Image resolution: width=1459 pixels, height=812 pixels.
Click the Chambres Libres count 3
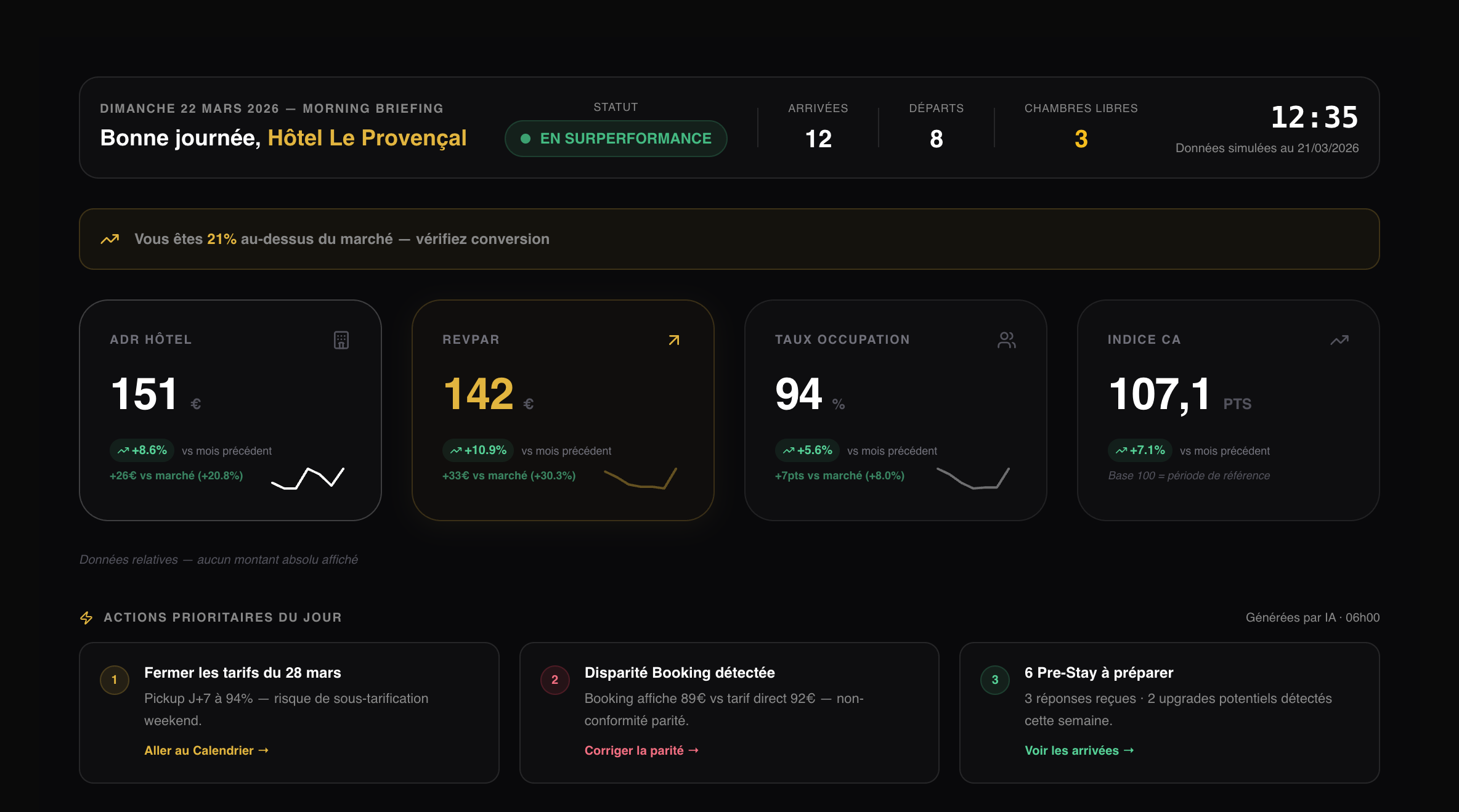[1081, 139]
